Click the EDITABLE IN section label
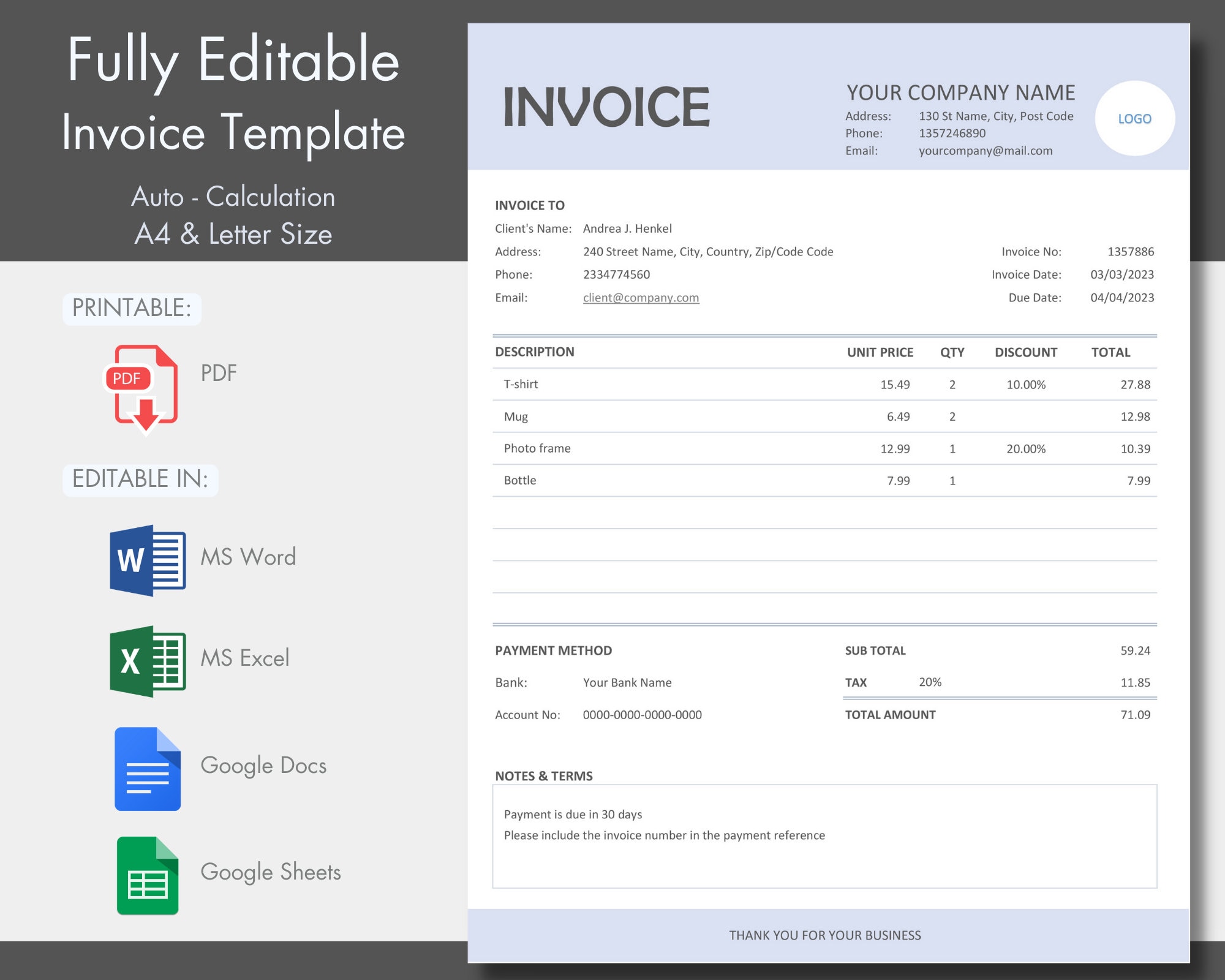1225x980 pixels. coord(140,479)
